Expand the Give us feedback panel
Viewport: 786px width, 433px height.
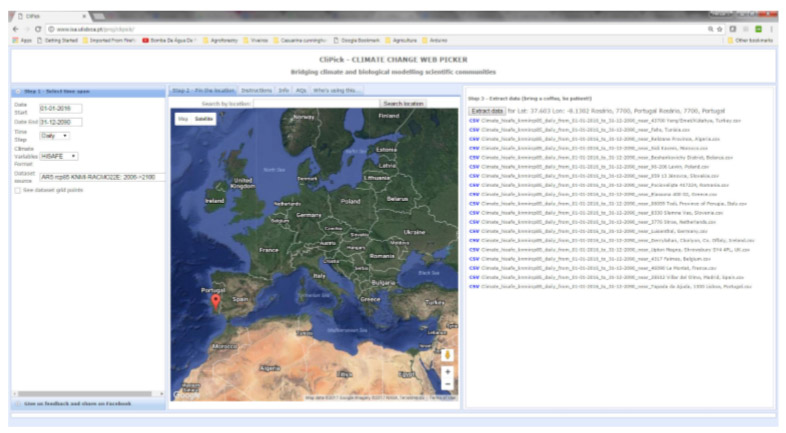click(88, 404)
